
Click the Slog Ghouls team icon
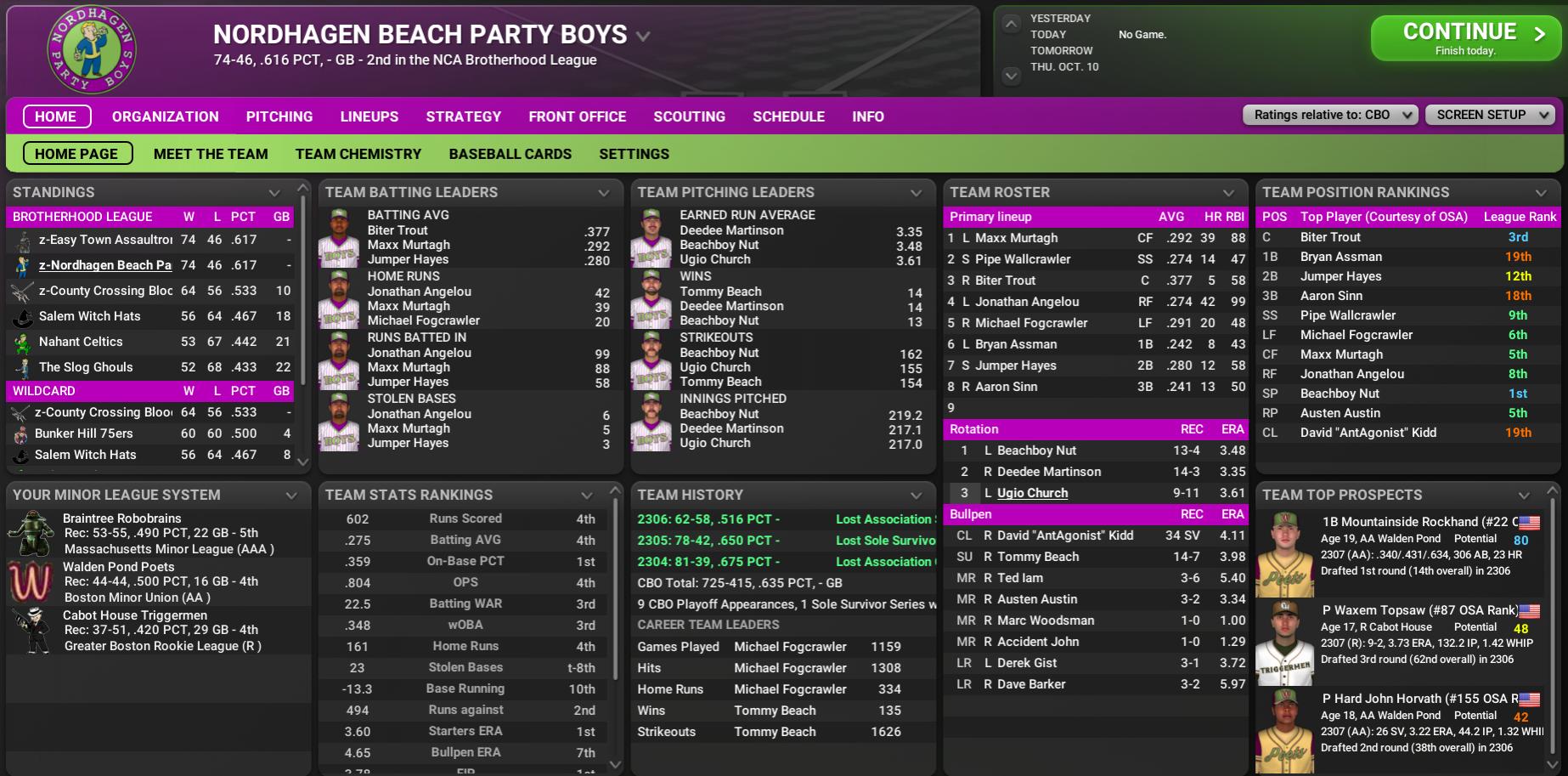[x=22, y=368]
